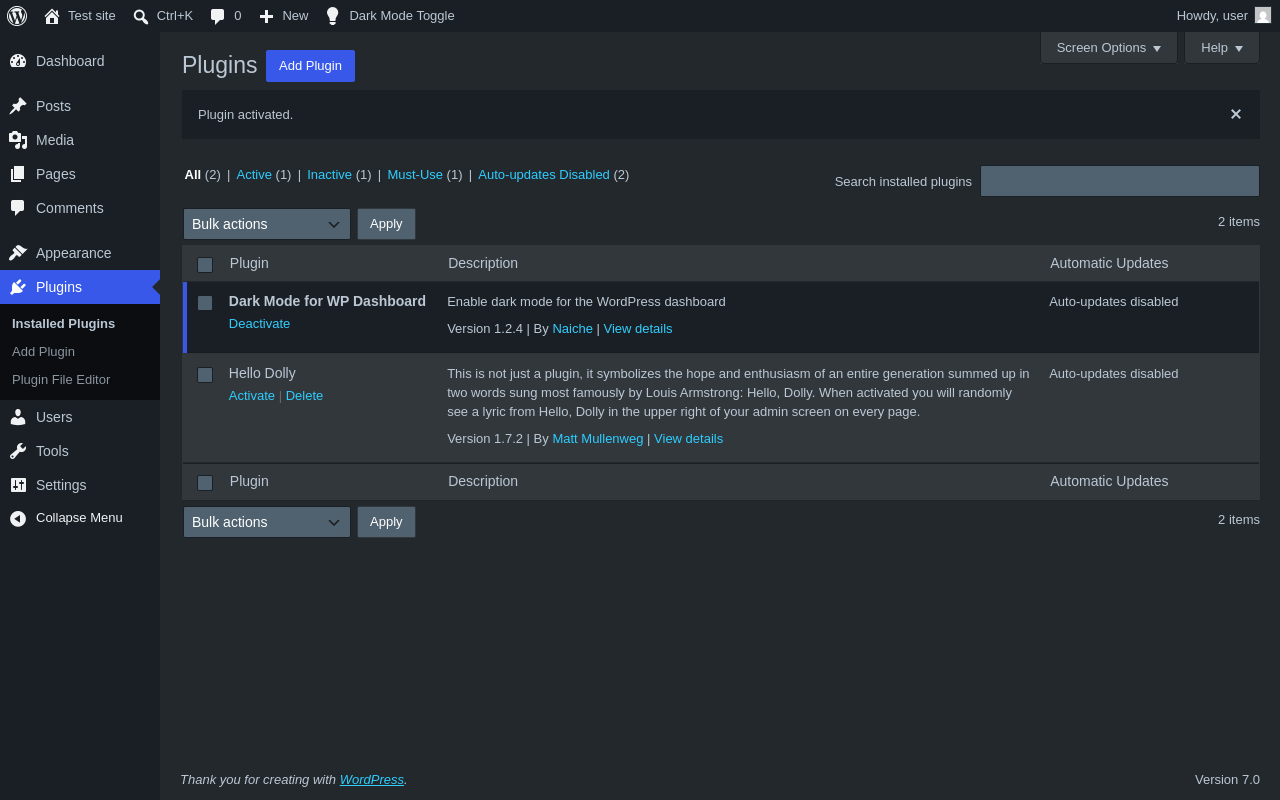Delete the Hello Dolly plugin
This screenshot has height=800, width=1280.
[304, 396]
